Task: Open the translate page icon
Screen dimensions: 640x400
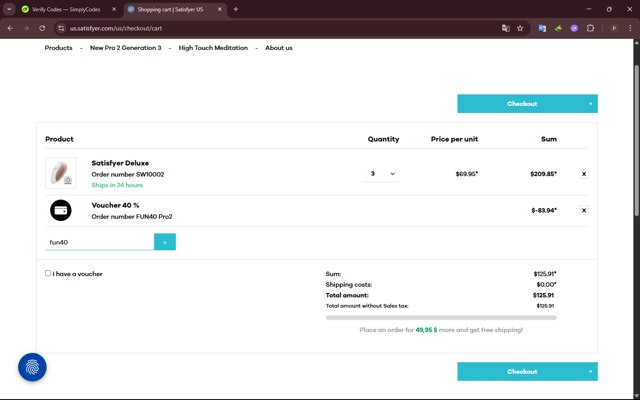Action: click(506, 28)
